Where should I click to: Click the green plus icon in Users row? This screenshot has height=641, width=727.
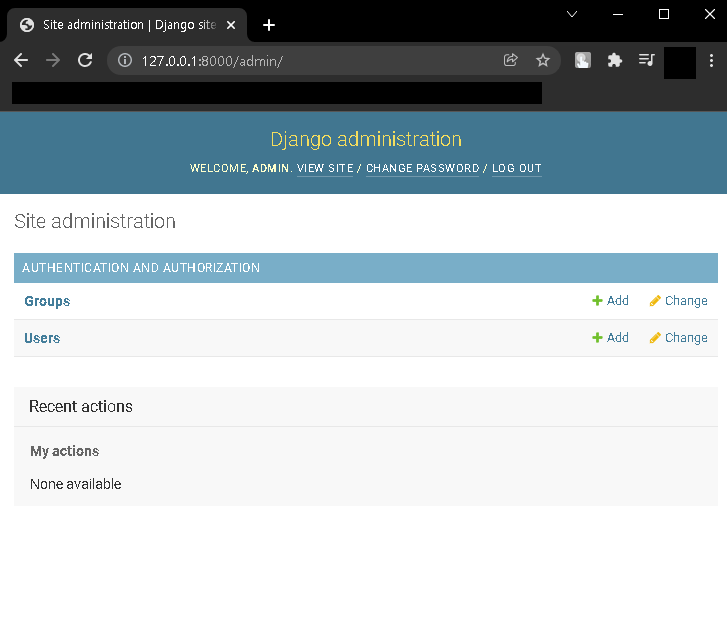tap(597, 338)
